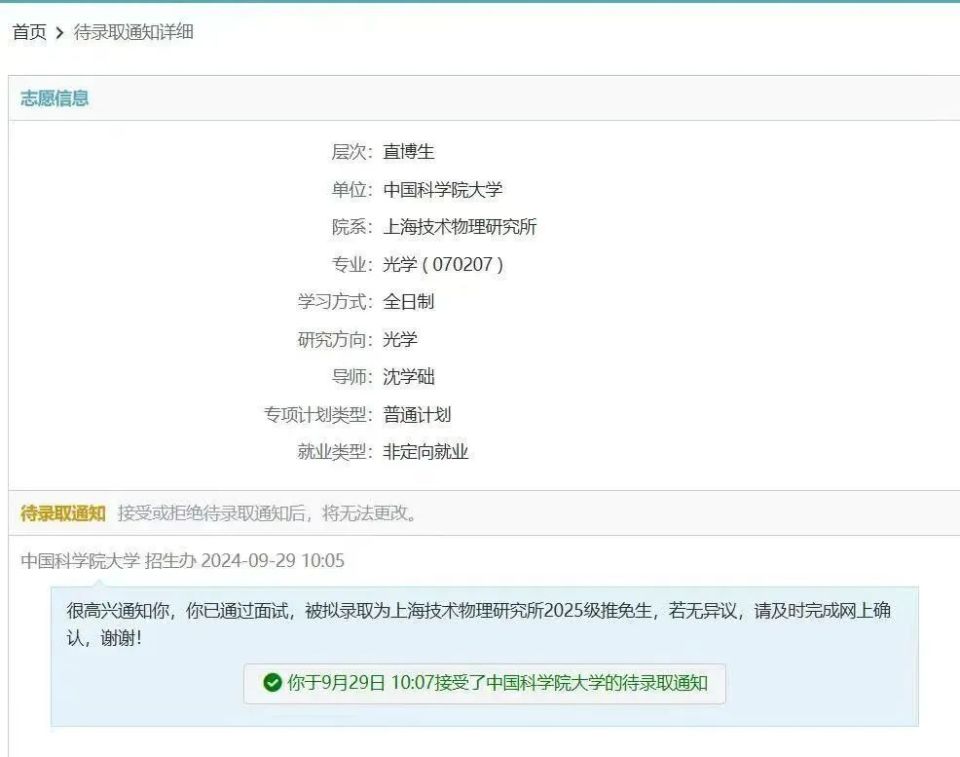Select the 院系 label
Screen dimensions: 960x757
pos(352,227)
